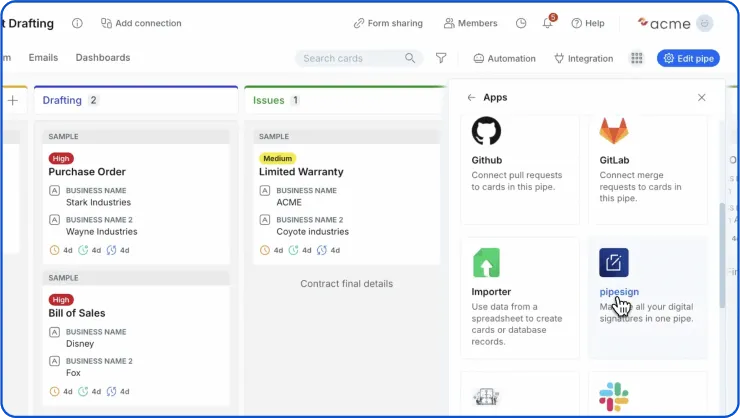
Task: Add a new card with plus icon
Action: click(13, 100)
